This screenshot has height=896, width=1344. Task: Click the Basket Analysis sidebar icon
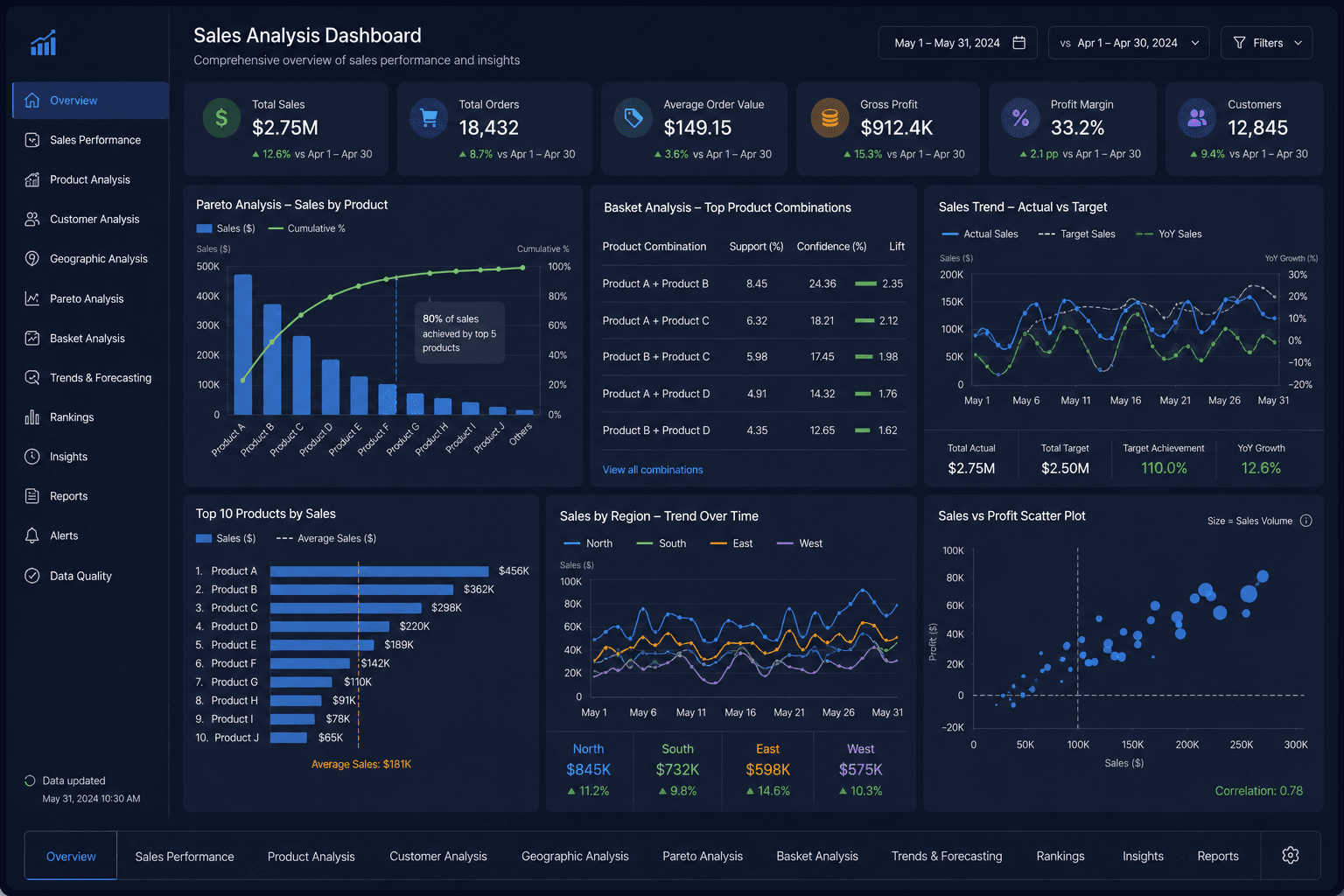(32, 338)
